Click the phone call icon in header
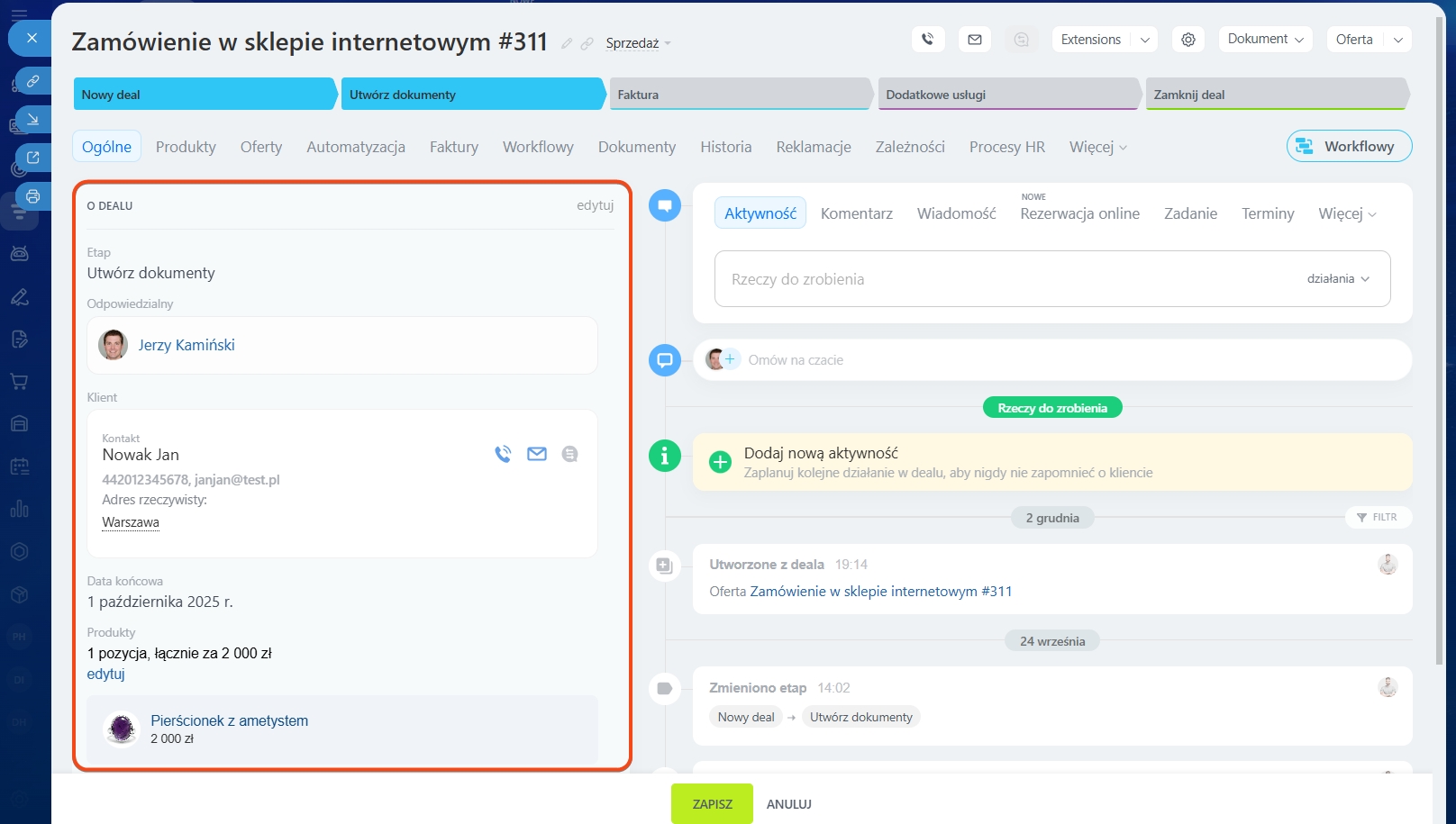This screenshot has height=824, width=1456. click(x=927, y=40)
